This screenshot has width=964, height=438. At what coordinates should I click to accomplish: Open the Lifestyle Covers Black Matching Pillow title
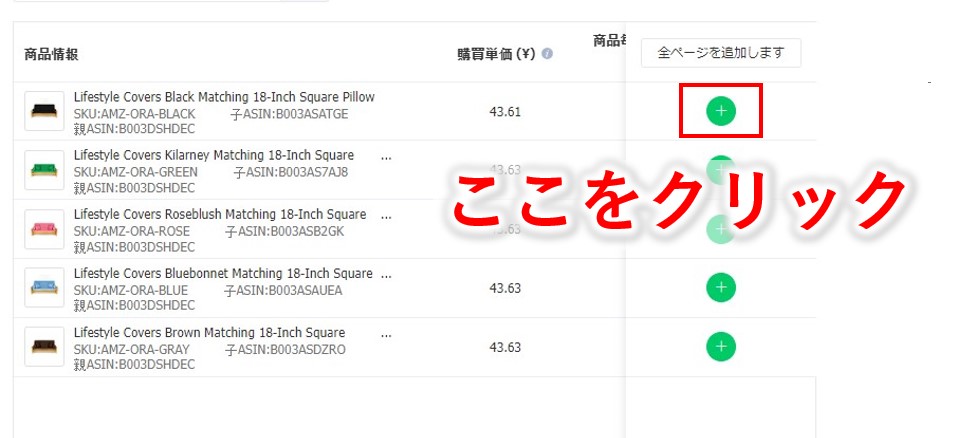(224, 97)
